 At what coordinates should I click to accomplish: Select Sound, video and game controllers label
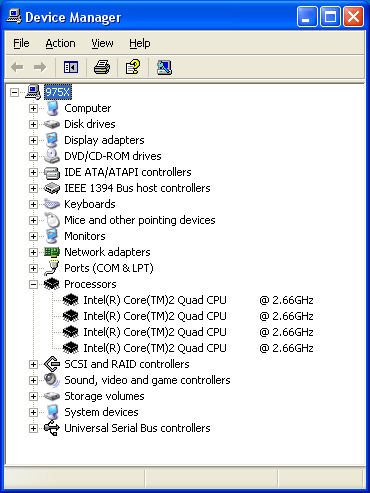click(x=147, y=380)
